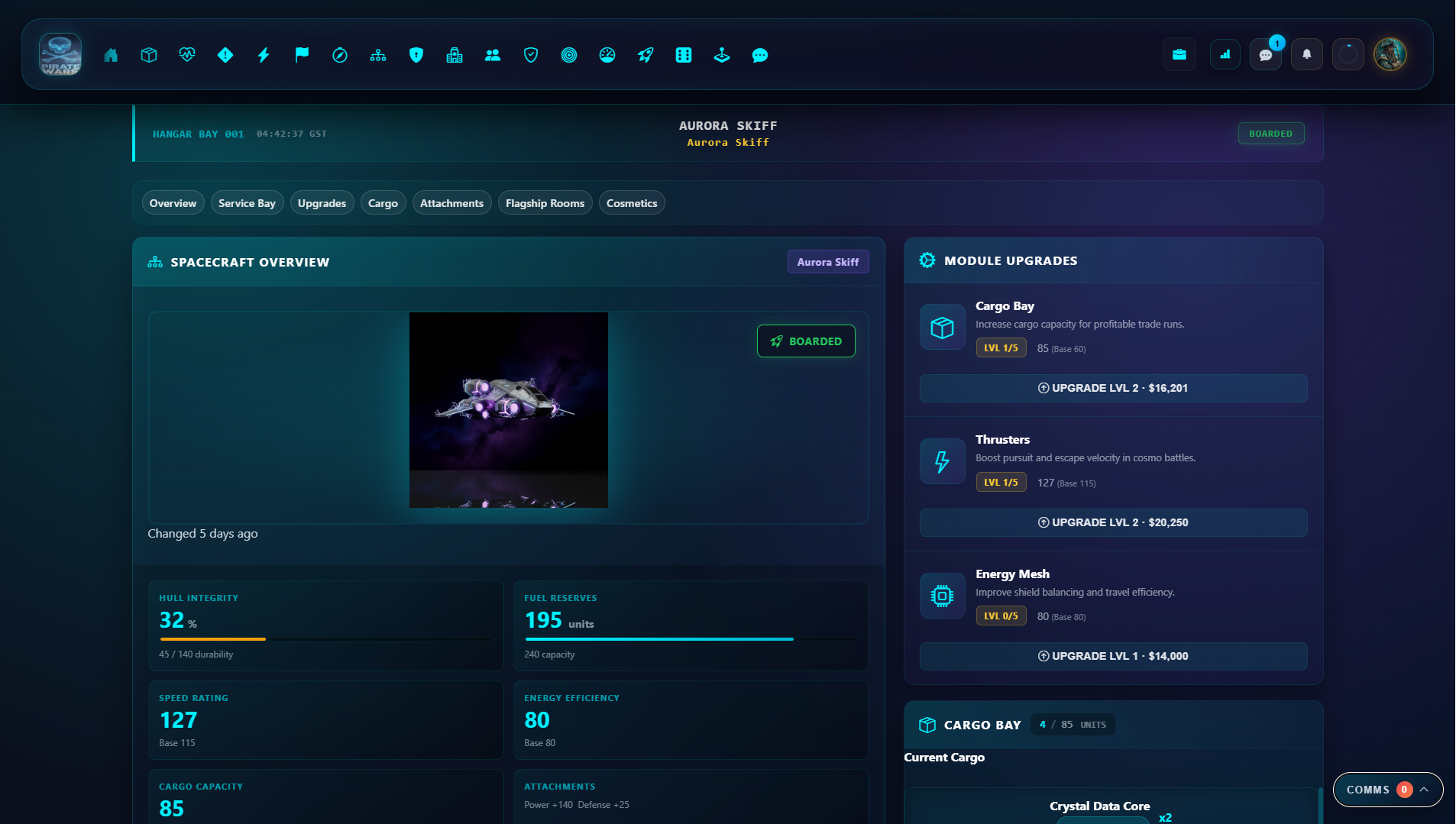Select the compass icon in the top menu
This screenshot has height=824, width=1456.
click(x=340, y=54)
